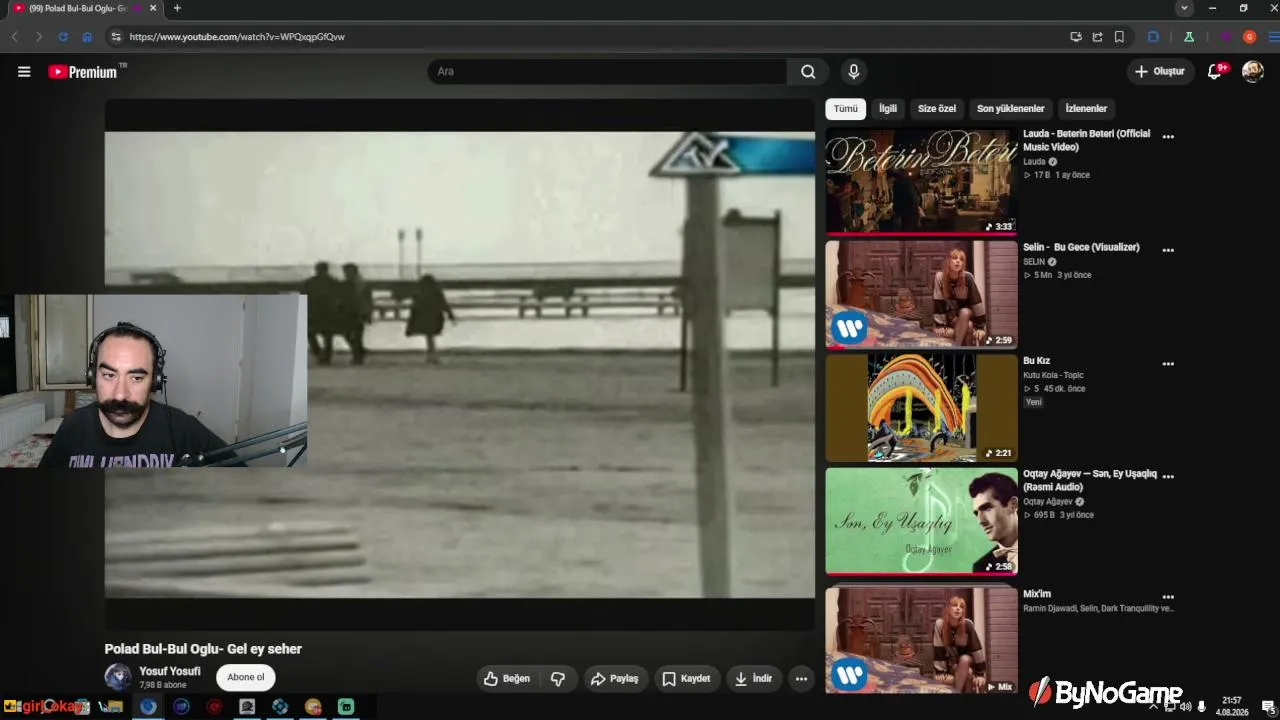The width and height of the screenshot is (1280, 720).
Task: Select the Size özel filter chip
Action: (937, 109)
